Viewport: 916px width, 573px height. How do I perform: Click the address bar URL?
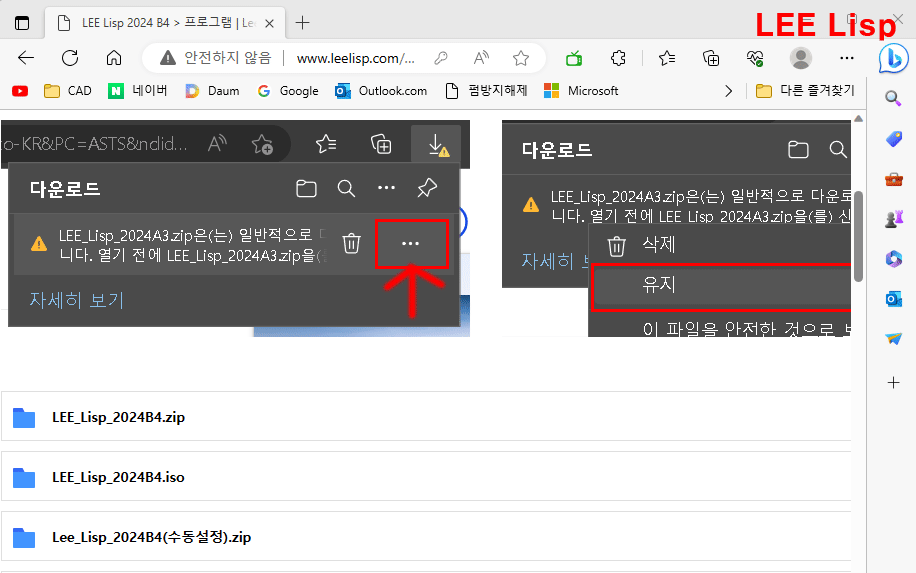click(x=355, y=58)
